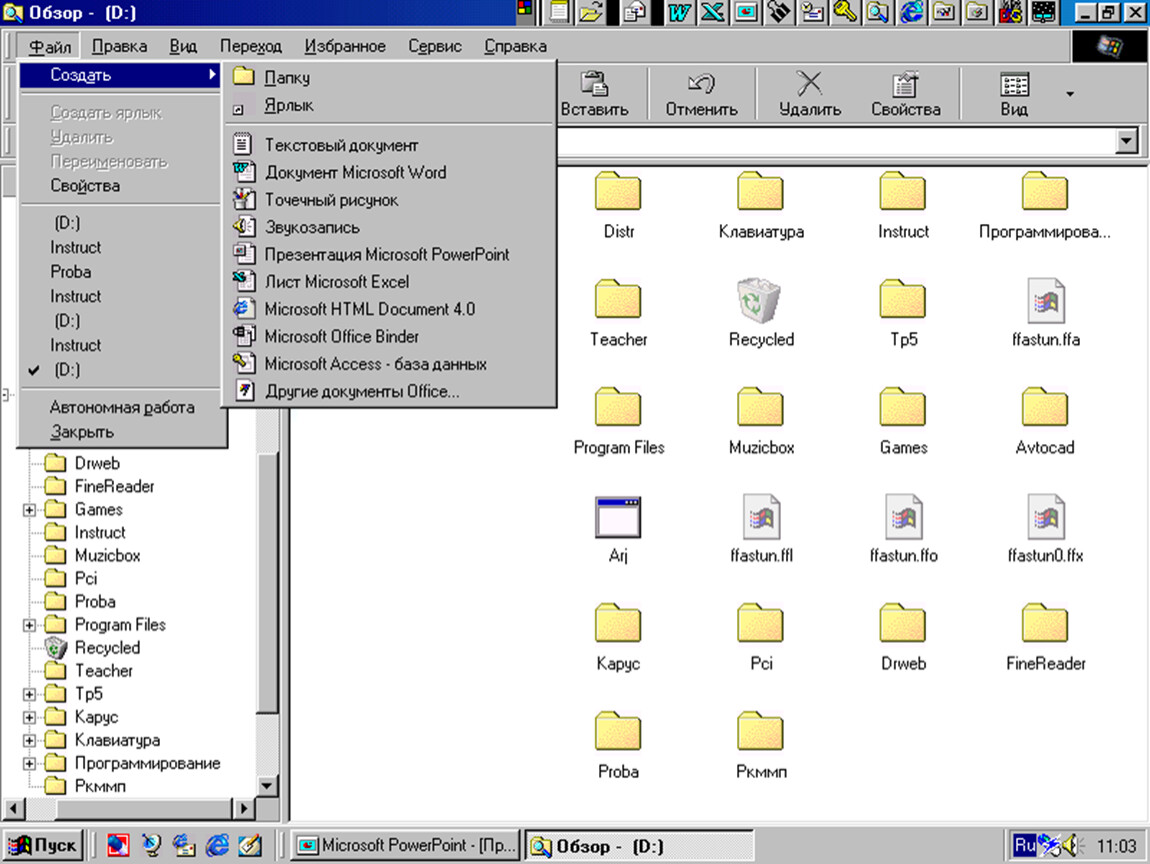Open the dropdown arrow next to the Вид toolbar button
This screenshot has width=1150, height=864.
1070,94
